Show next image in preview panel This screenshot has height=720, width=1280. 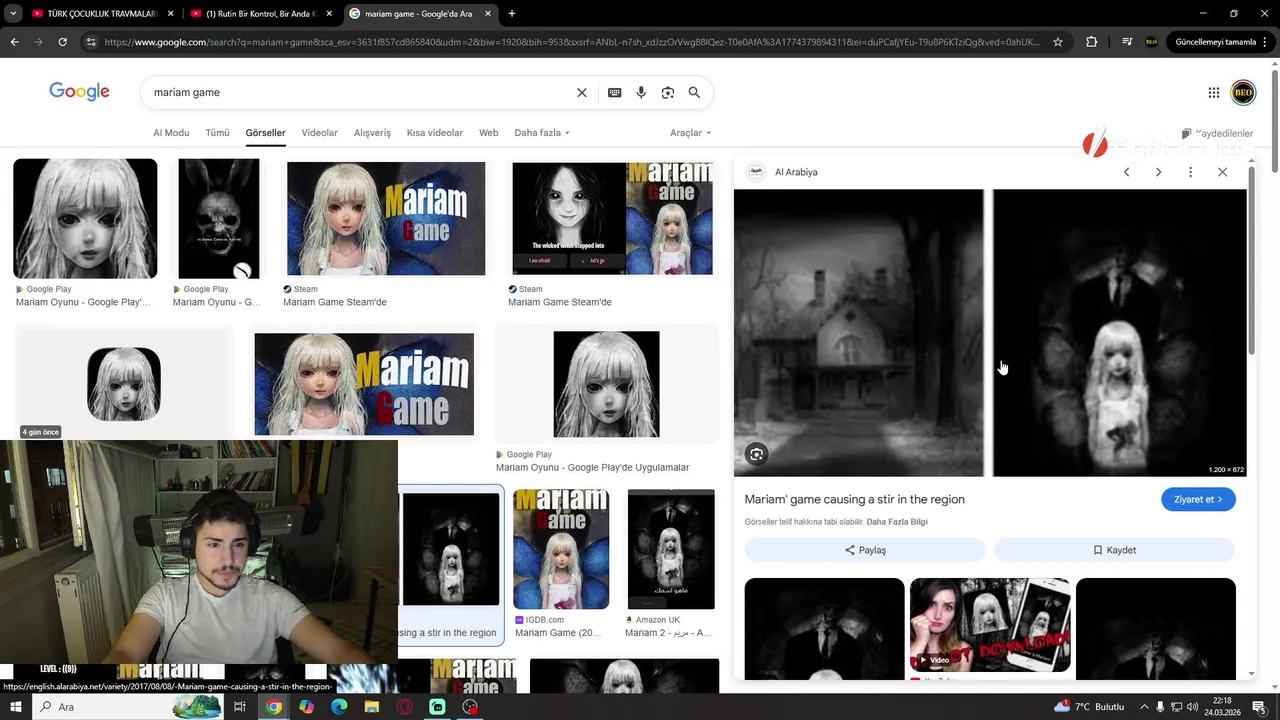coord(1158,172)
